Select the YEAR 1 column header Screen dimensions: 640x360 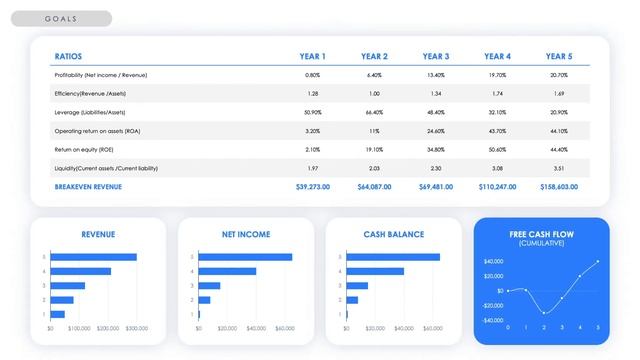313,56
